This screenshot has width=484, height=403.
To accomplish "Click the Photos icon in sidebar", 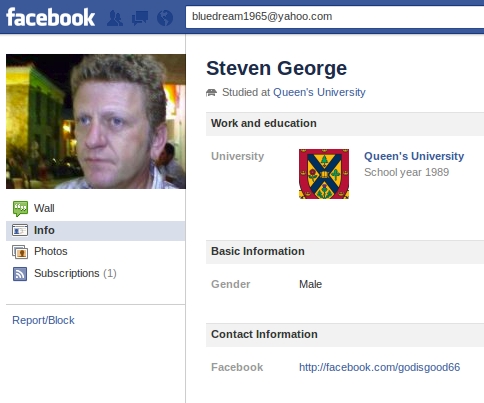I will 20,252.
